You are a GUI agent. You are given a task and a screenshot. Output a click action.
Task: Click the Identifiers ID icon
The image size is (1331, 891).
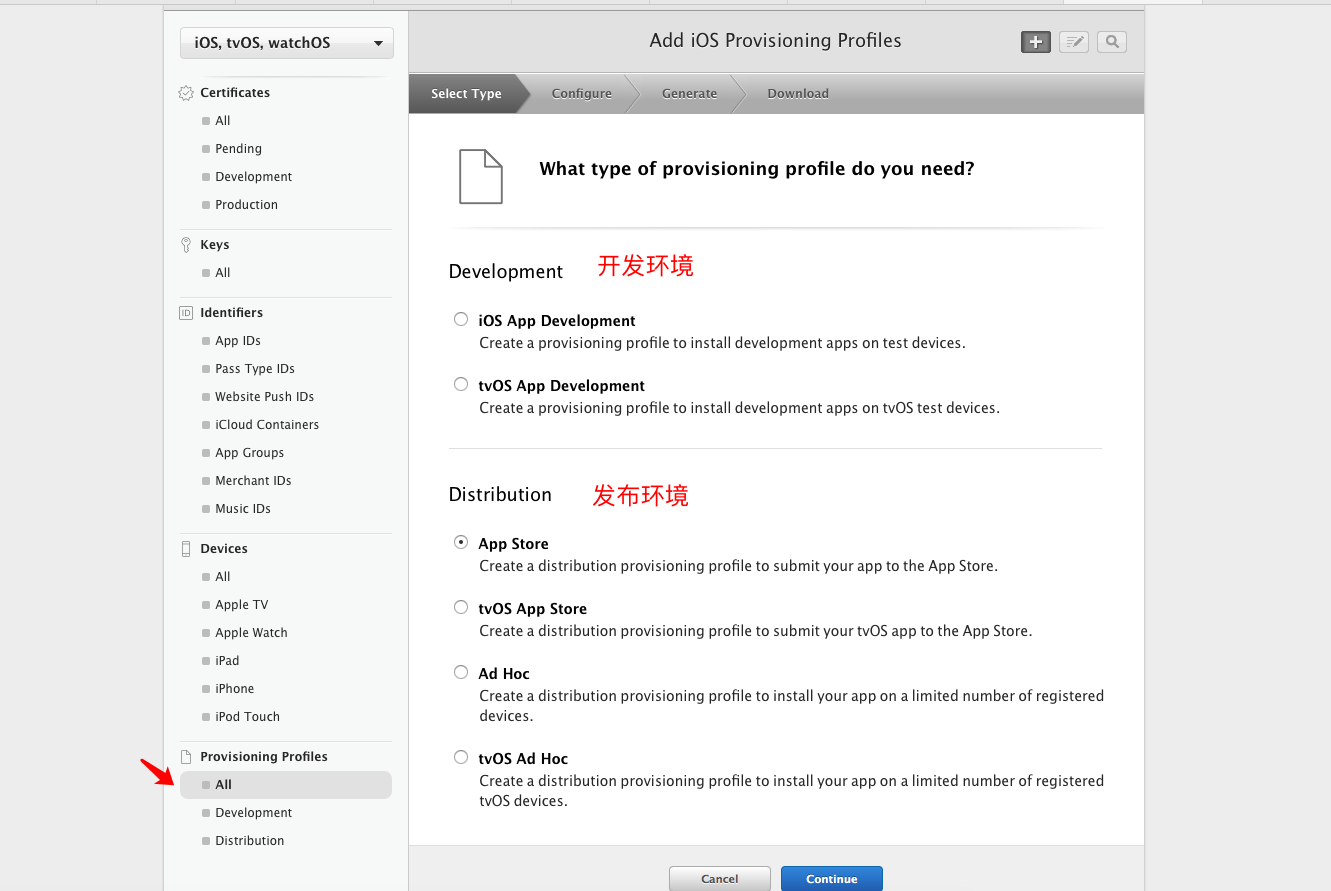tap(186, 313)
